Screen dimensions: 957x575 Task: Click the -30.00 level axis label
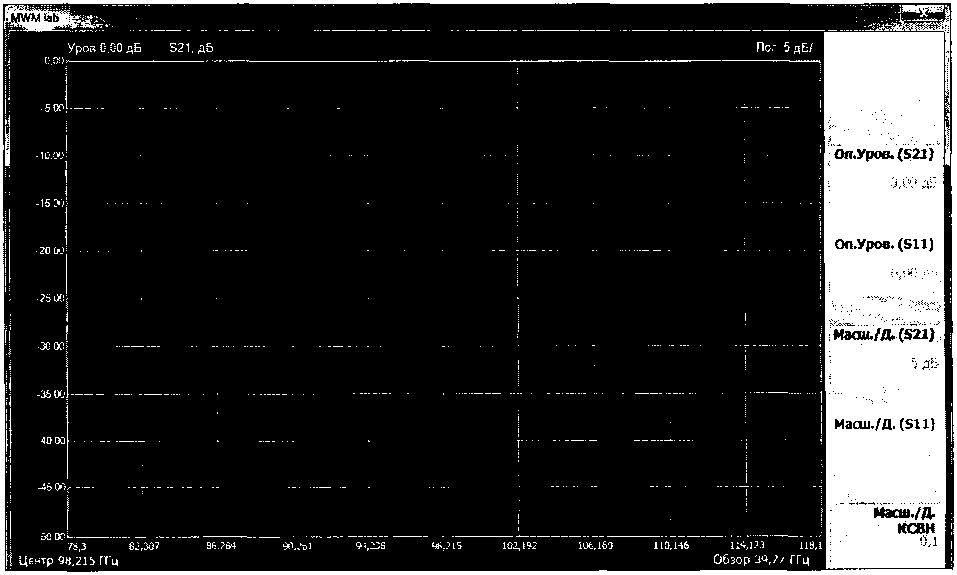tap(52, 346)
